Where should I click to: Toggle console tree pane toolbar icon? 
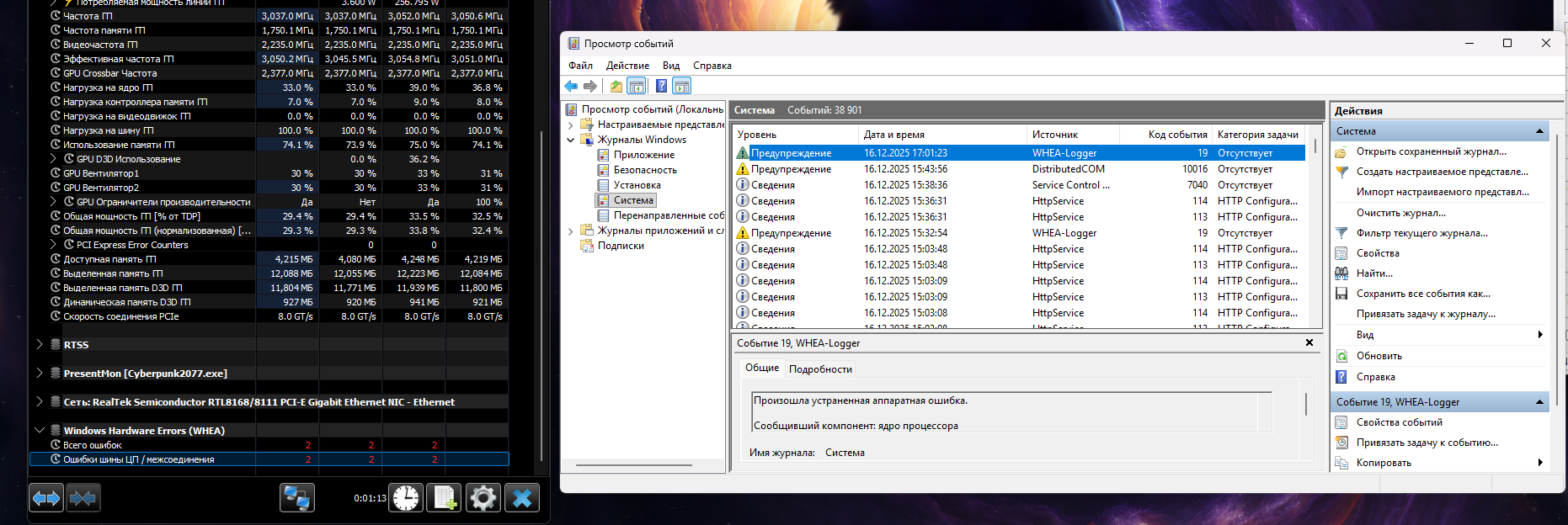(x=637, y=86)
